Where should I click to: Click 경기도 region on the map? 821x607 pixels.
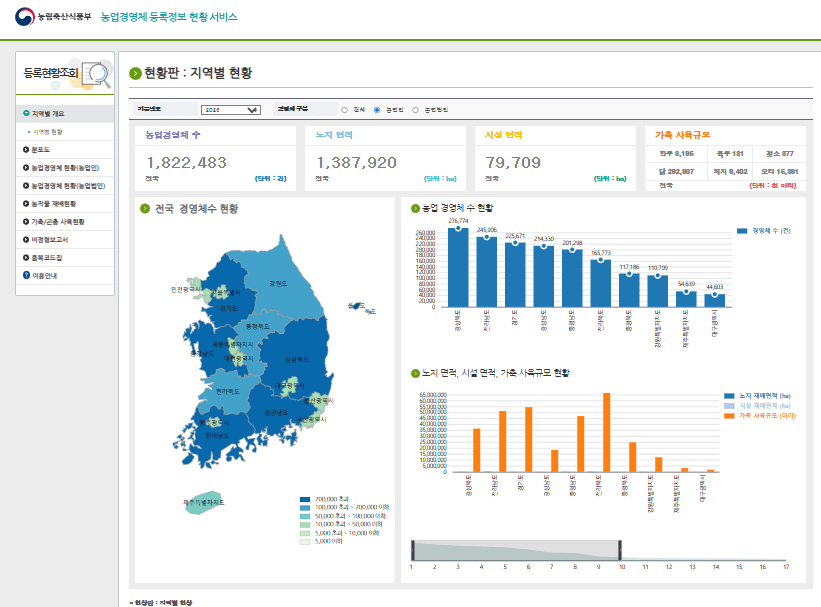pos(228,308)
